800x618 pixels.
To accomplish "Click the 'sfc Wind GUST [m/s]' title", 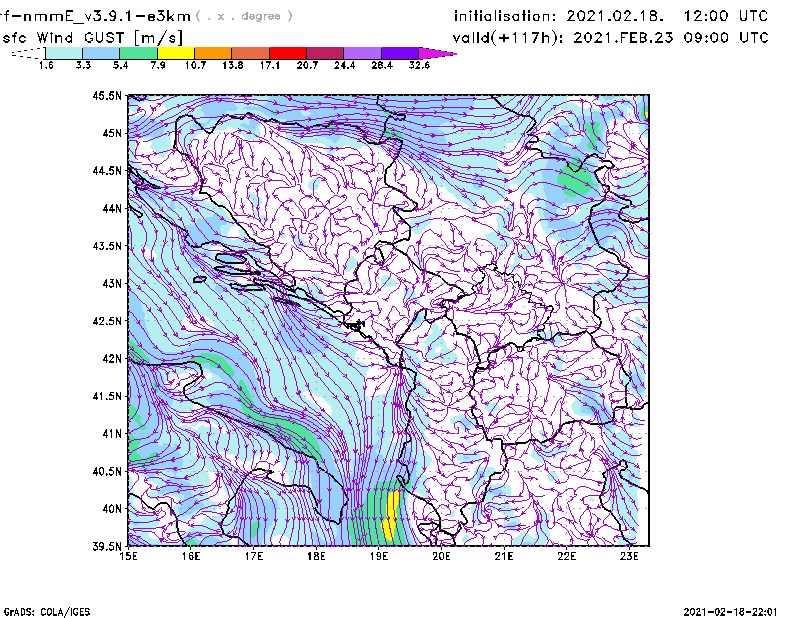I will [x=92, y=38].
